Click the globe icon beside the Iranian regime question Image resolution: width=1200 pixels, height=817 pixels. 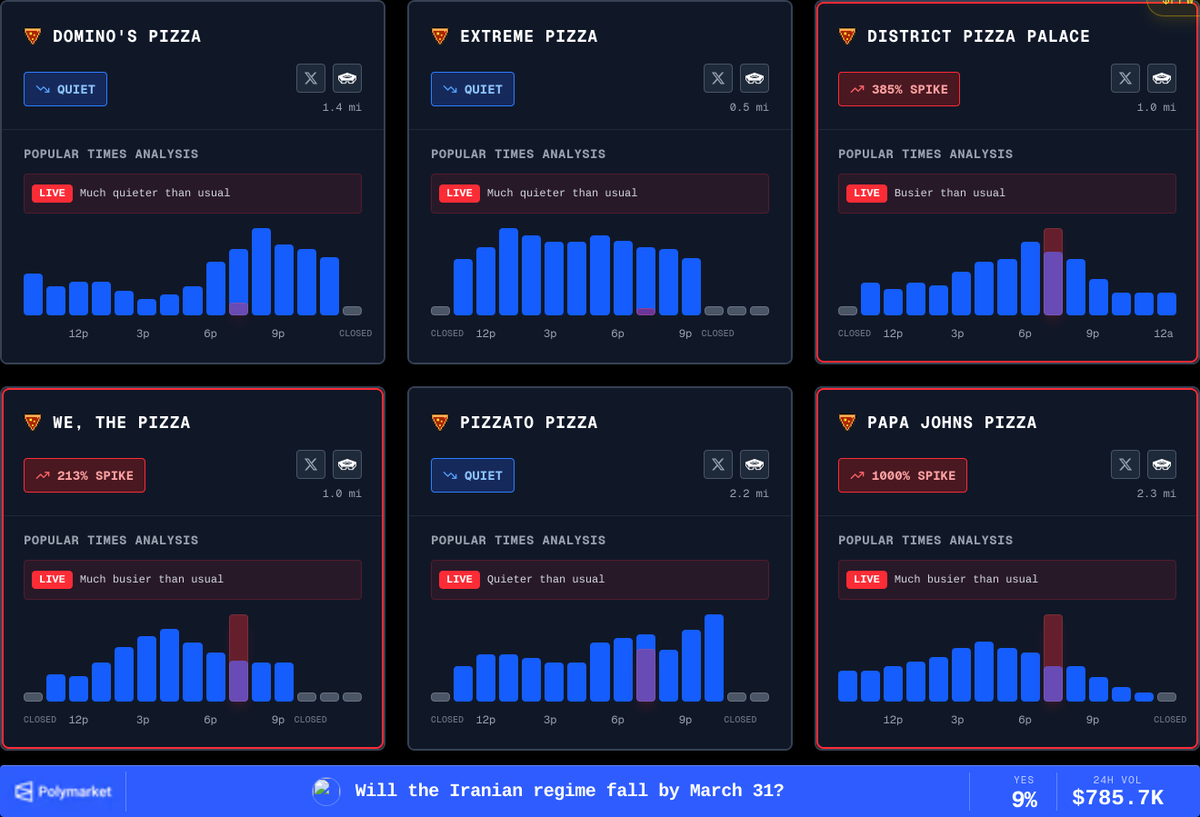(324, 791)
